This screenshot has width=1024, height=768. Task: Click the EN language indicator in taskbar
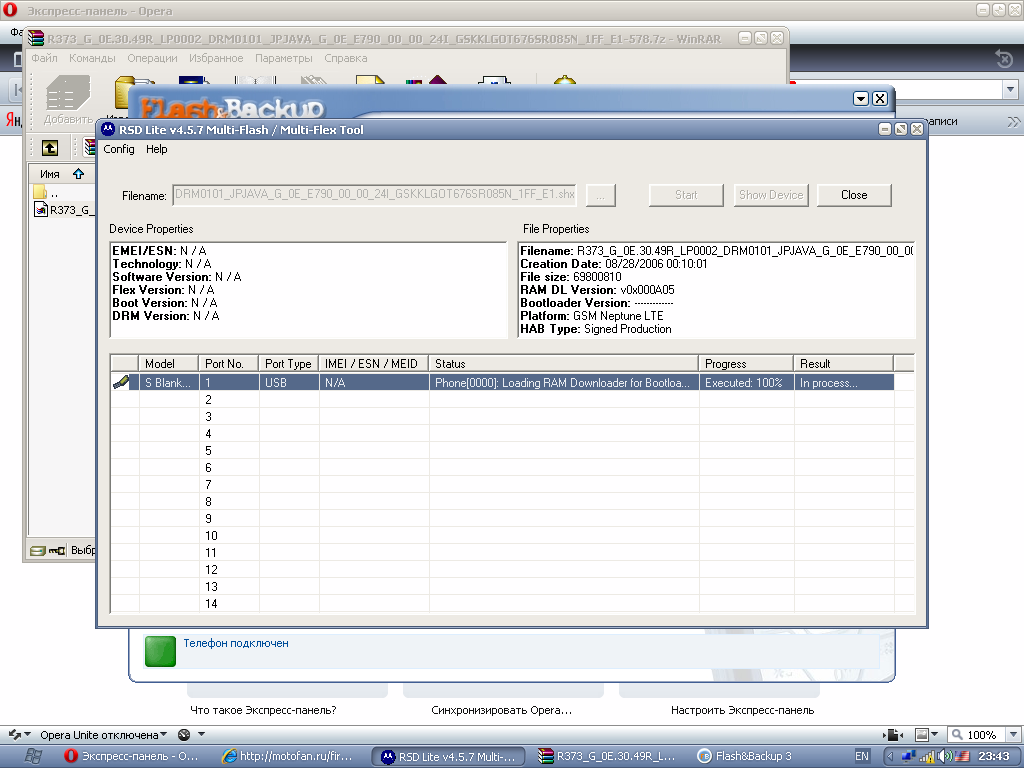pyautogui.click(x=862, y=756)
